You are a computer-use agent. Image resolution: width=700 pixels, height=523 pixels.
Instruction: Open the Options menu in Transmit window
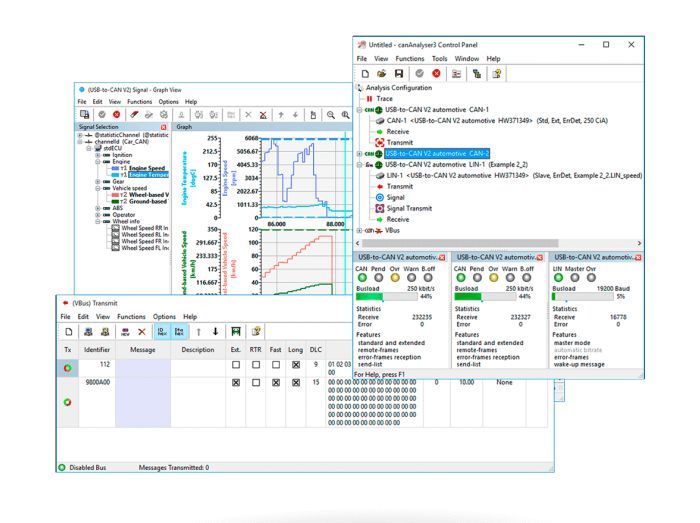pos(164,317)
